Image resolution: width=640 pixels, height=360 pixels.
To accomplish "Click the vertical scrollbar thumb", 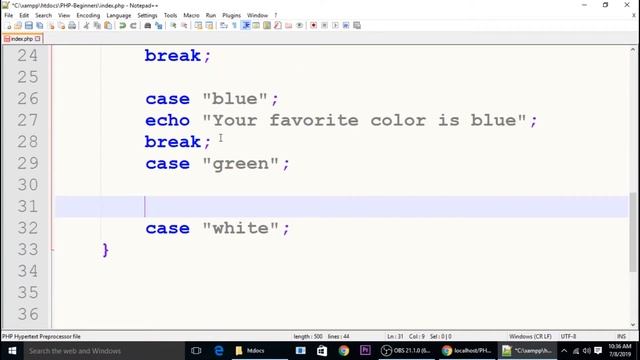I will pos(633,231).
